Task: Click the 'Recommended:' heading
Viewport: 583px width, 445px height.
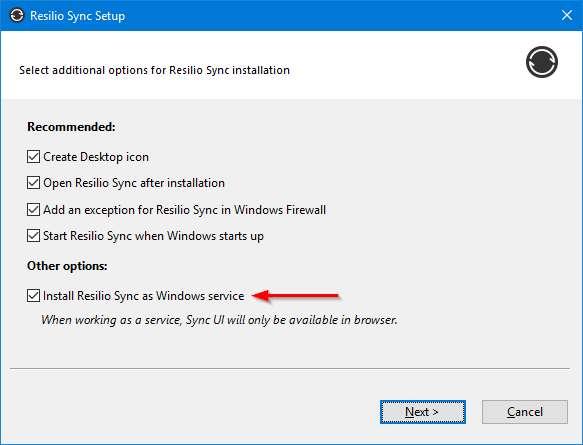Action: [x=71, y=127]
